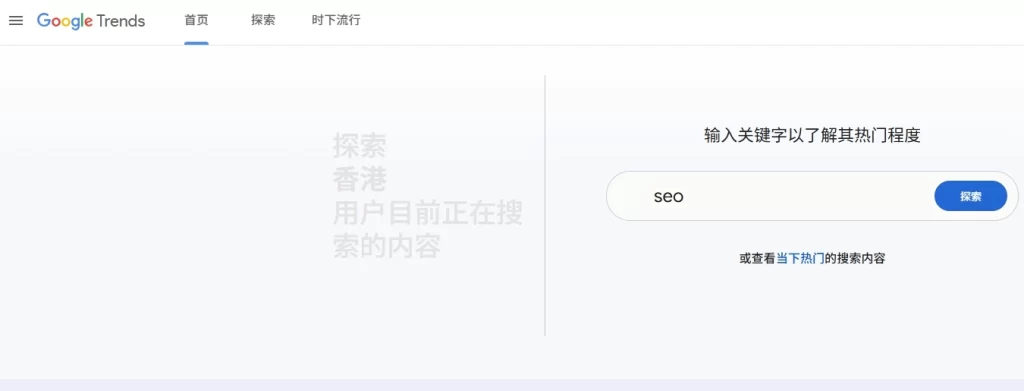Click the faded 索的内容 line of text
The height and width of the screenshot is (391, 1024).
[387, 247]
